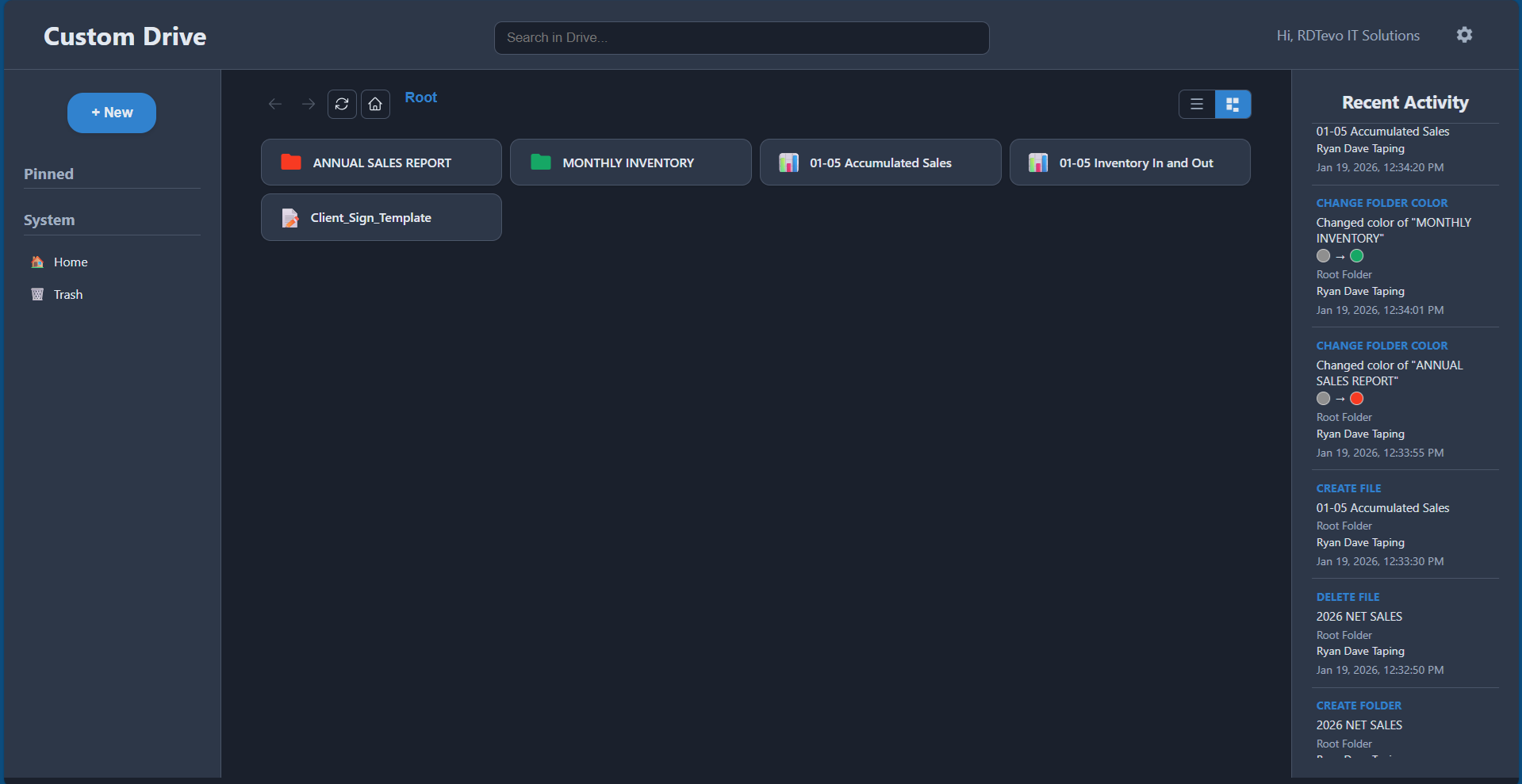Click the back arrow in the toolbar

(x=274, y=104)
